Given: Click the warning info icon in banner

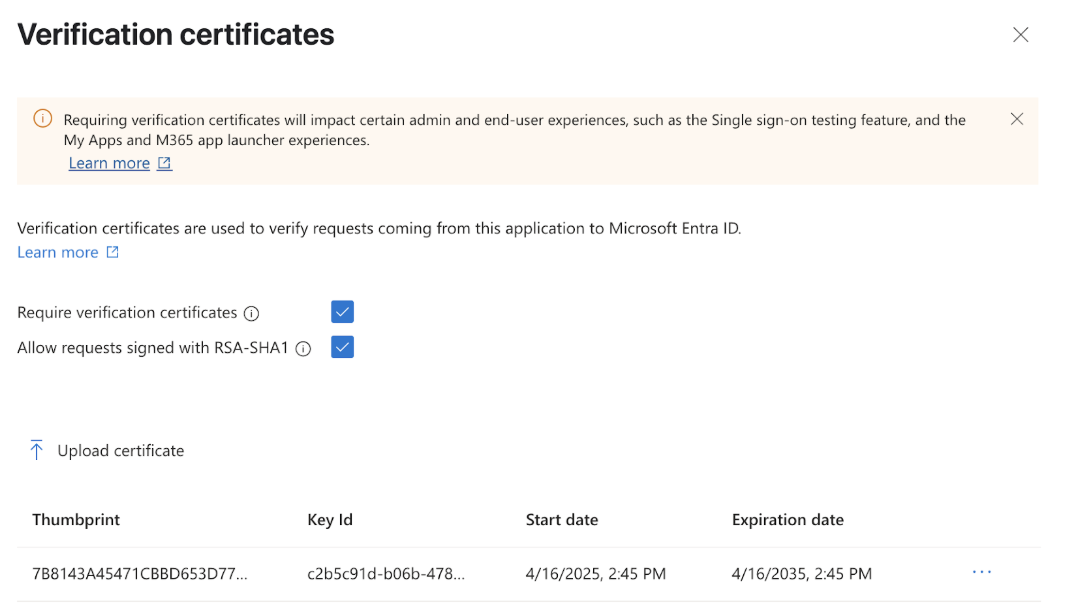Looking at the screenshot, I should pyautogui.click(x=43, y=119).
